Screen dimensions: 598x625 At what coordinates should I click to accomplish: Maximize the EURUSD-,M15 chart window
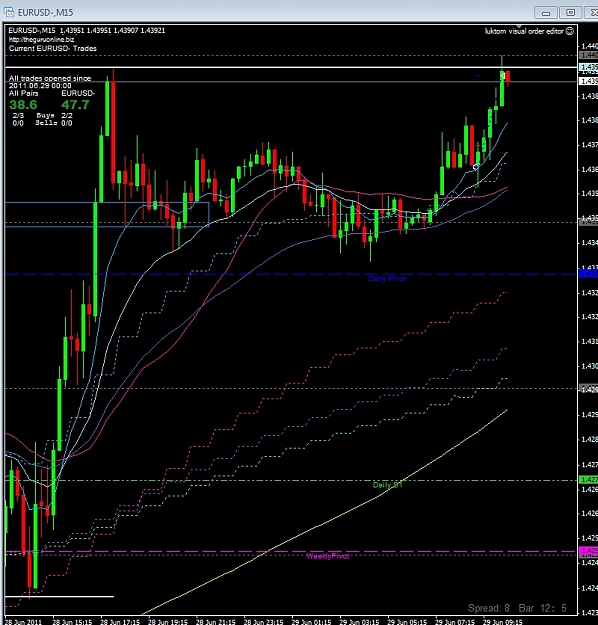[570, 13]
